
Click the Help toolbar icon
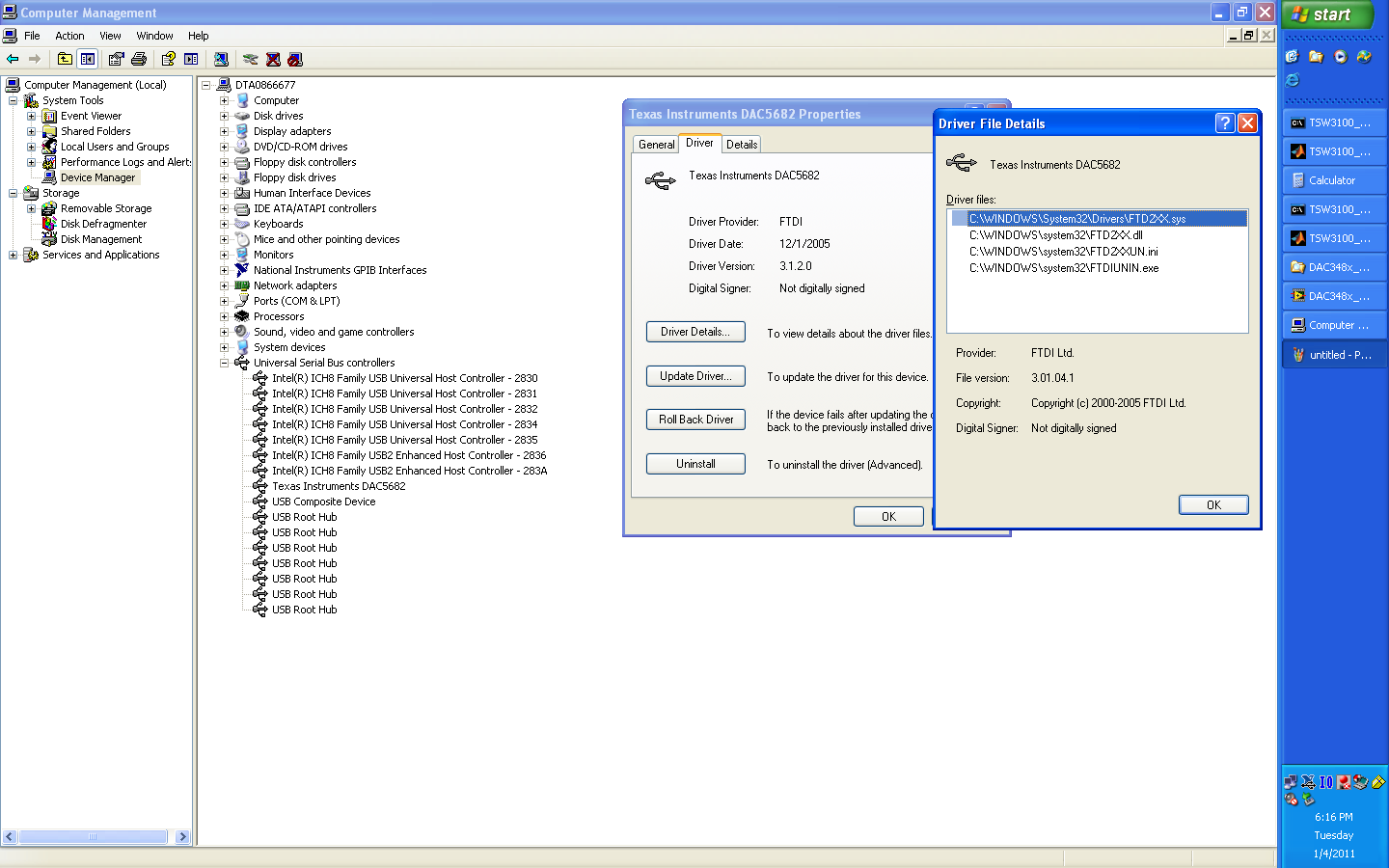tap(168, 59)
